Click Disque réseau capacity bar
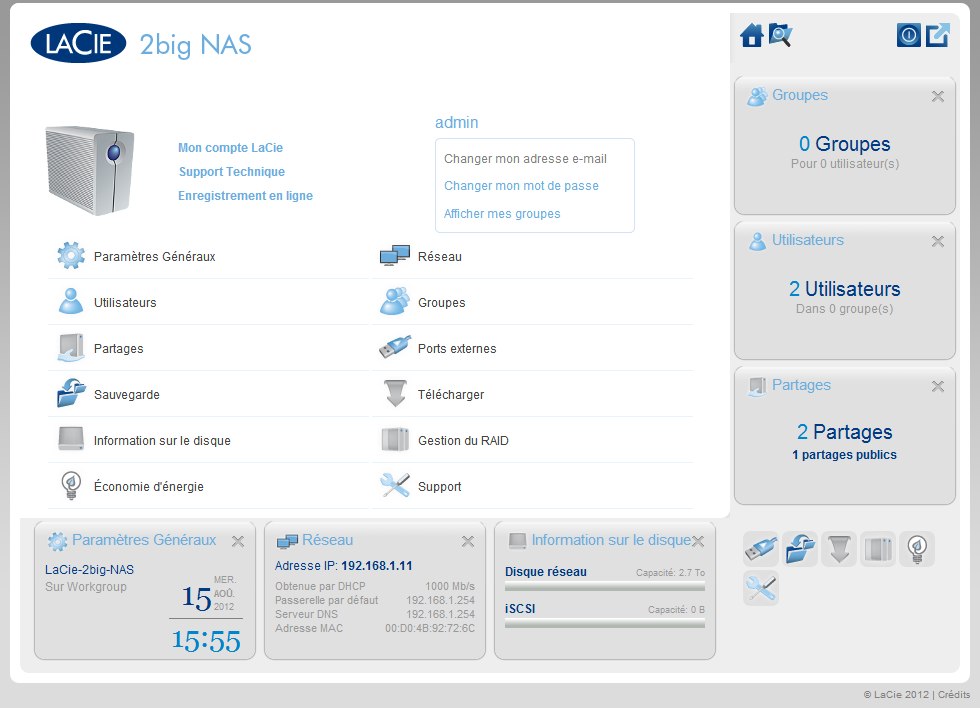 (605, 587)
